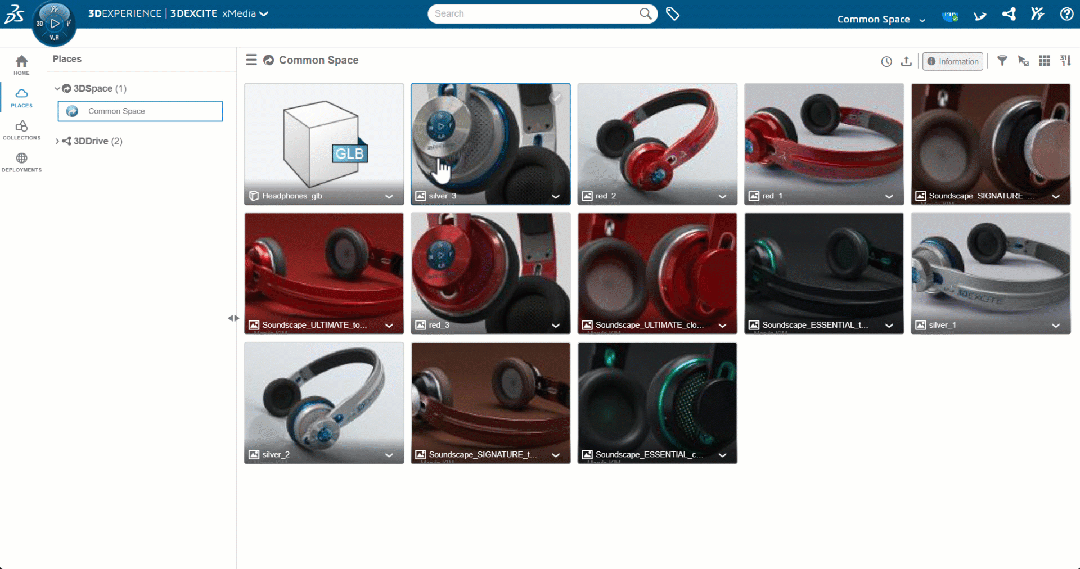Expand the 3DDrive tree node
Viewport: 1080px width, 569px height.
(58, 141)
